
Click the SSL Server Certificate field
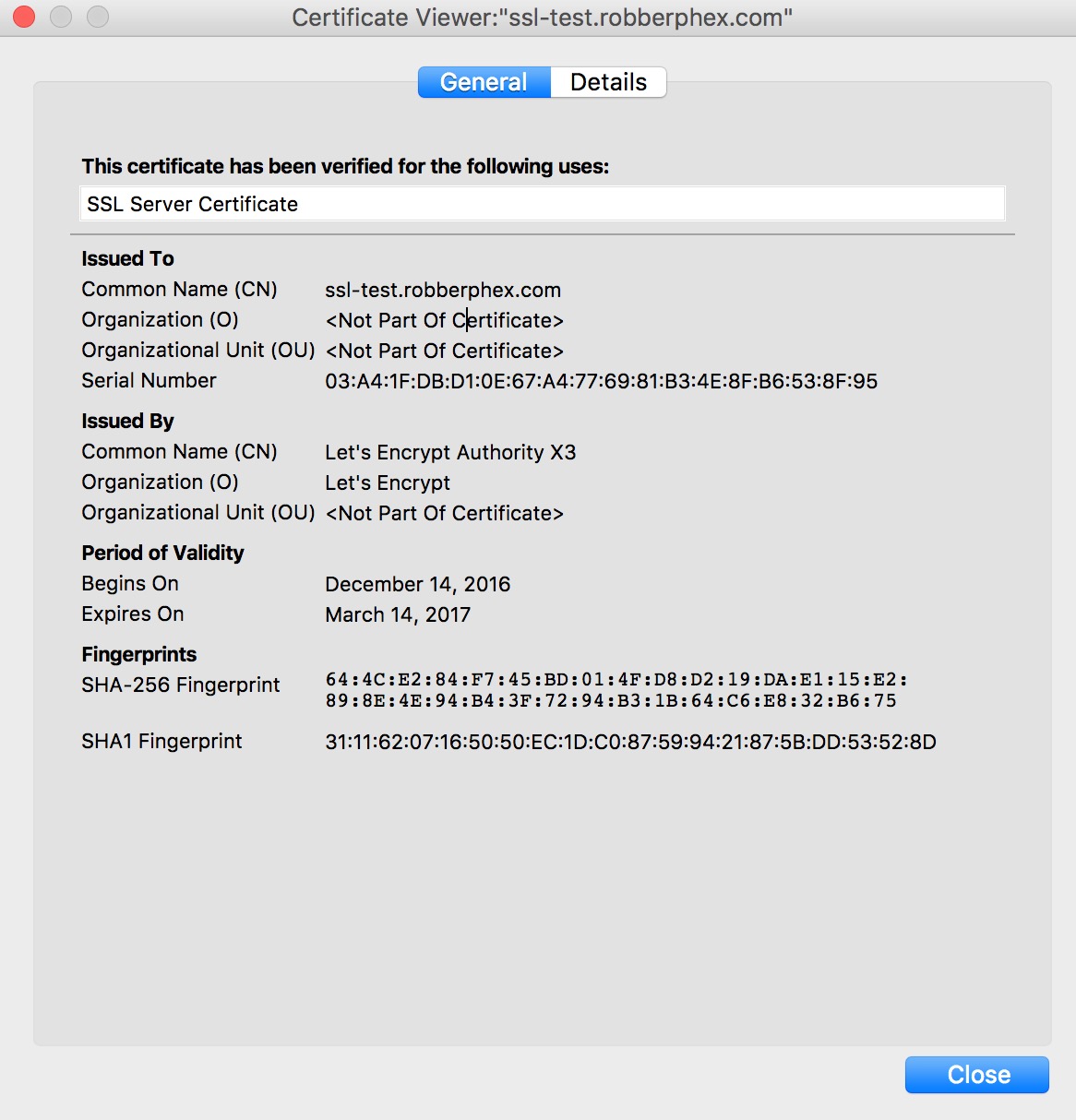pos(542,204)
